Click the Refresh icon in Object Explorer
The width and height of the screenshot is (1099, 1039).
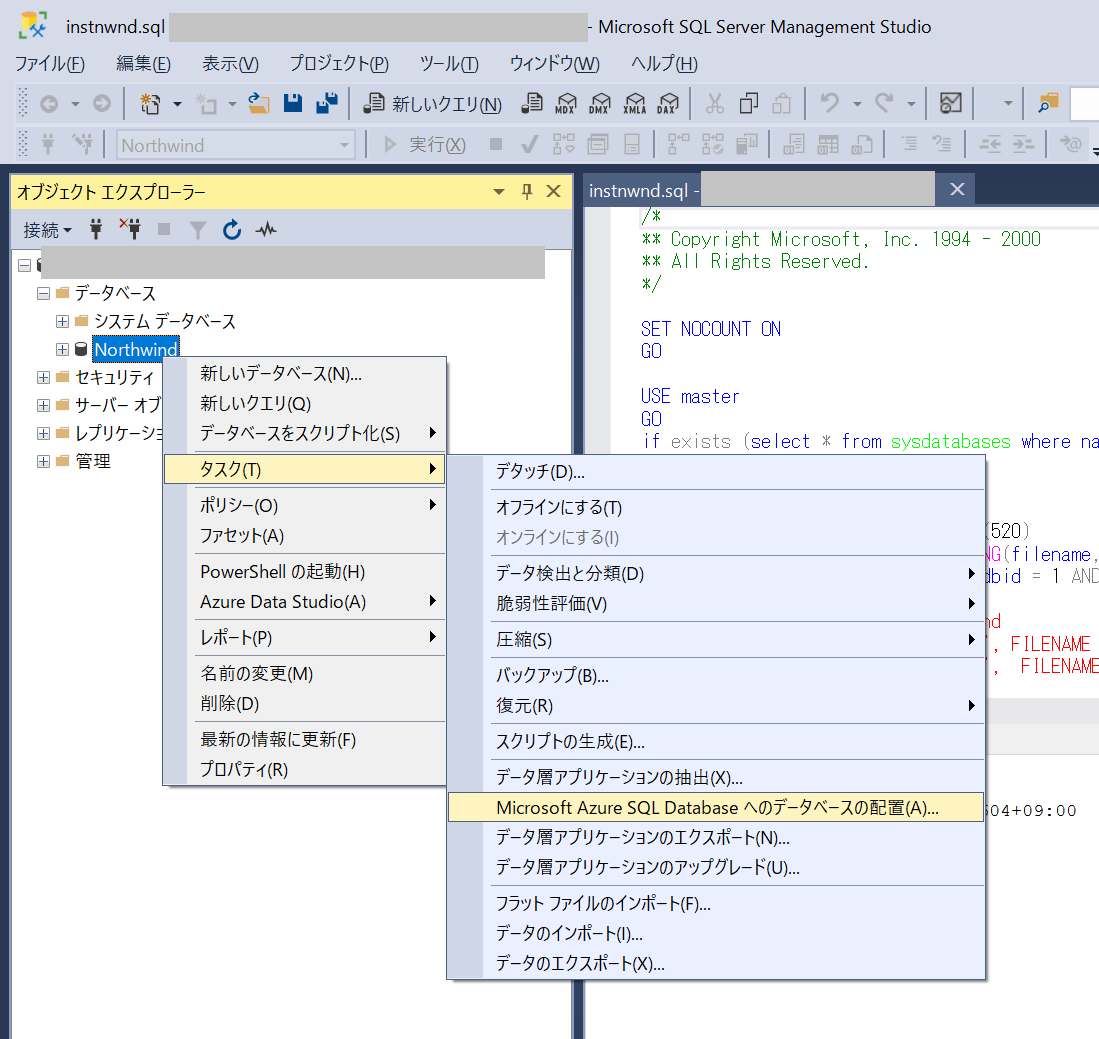(231, 229)
